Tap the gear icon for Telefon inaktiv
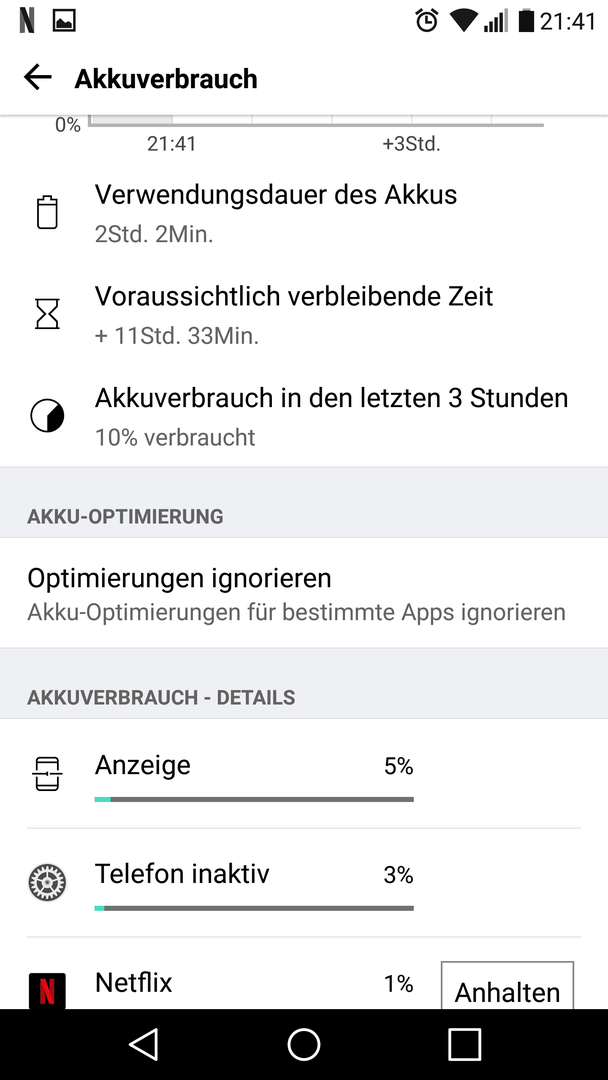The height and width of the screenshot is (1080, 608). coord(47,882)
